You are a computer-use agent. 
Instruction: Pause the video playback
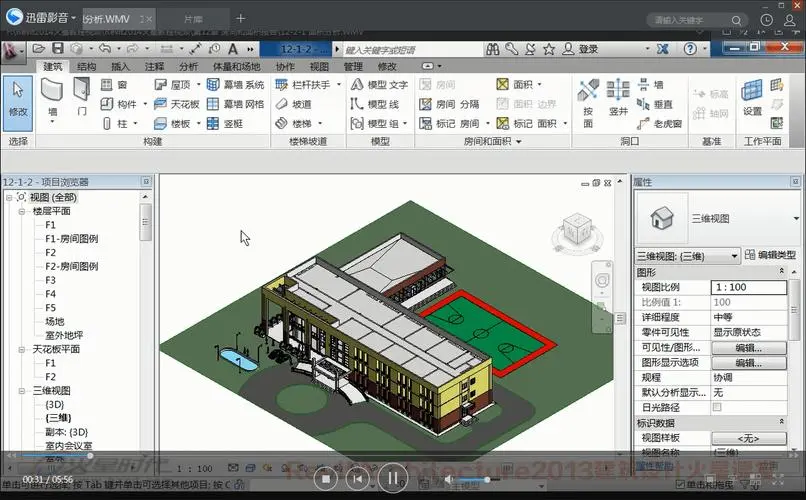tap(394, 479)
